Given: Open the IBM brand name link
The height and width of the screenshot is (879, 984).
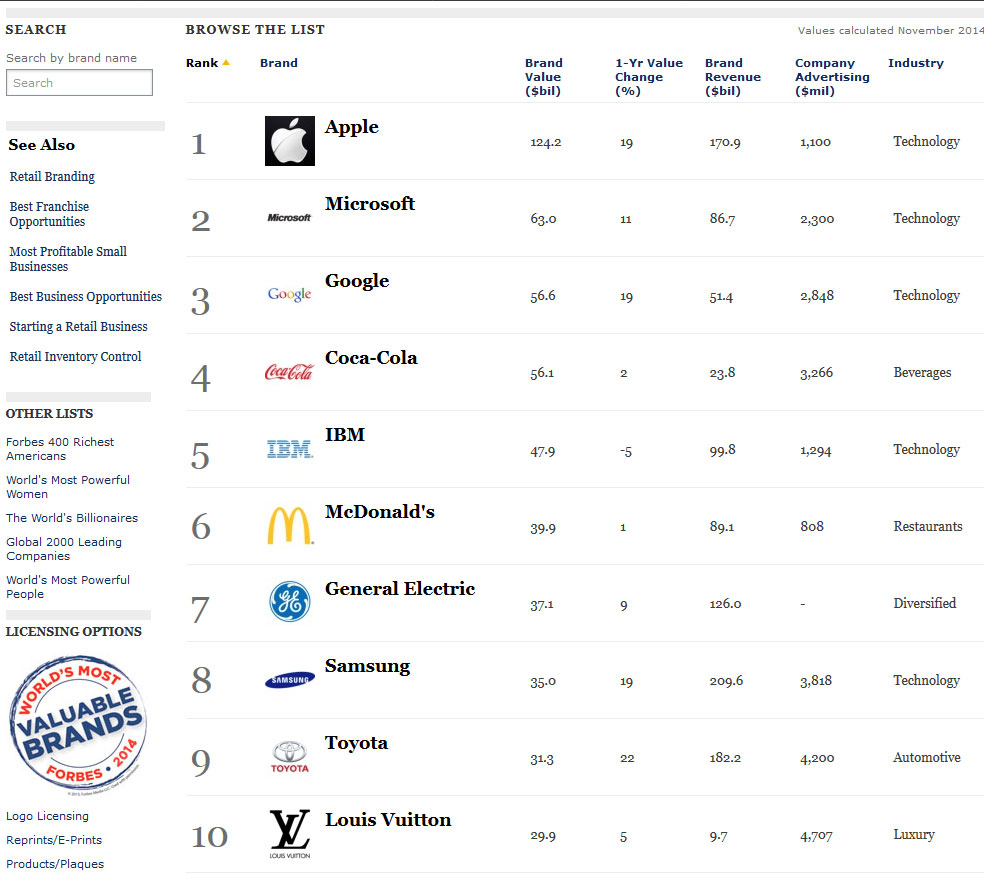Looking at the screenshot, I should [x=345, y=434].
